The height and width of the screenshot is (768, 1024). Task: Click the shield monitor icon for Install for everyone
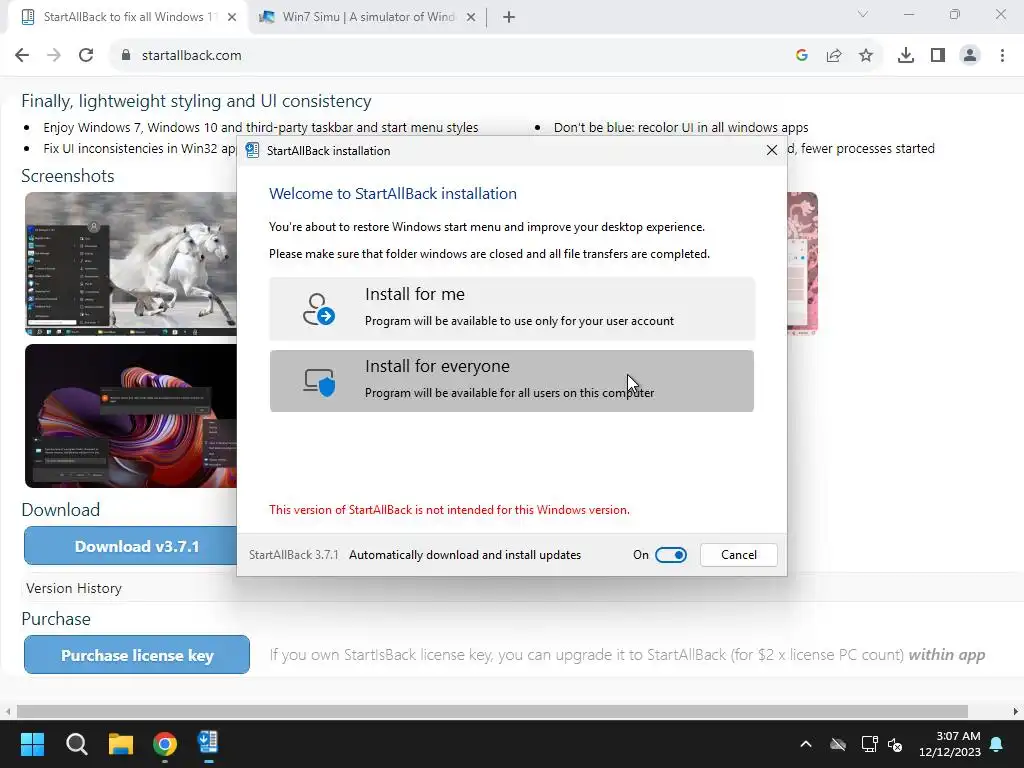319,381
